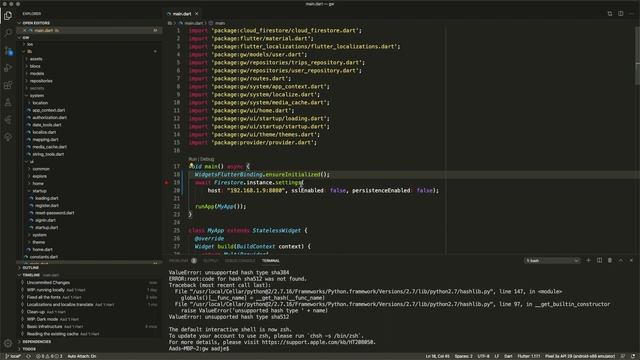Click main in the breadcrumb bar
Image resolution: width=640 pixels, height=360 pixels.
coord(220,23)
